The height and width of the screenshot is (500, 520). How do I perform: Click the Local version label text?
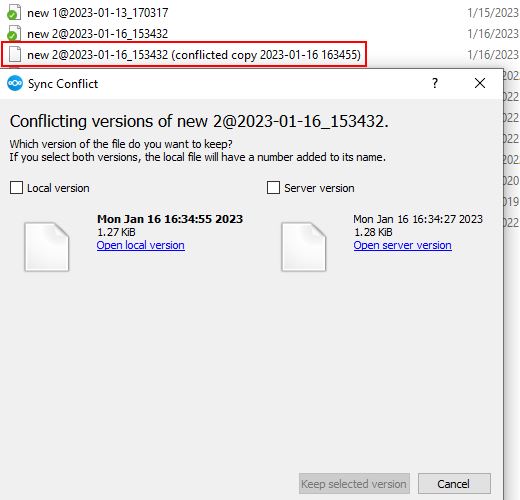(x=58, y=188)
